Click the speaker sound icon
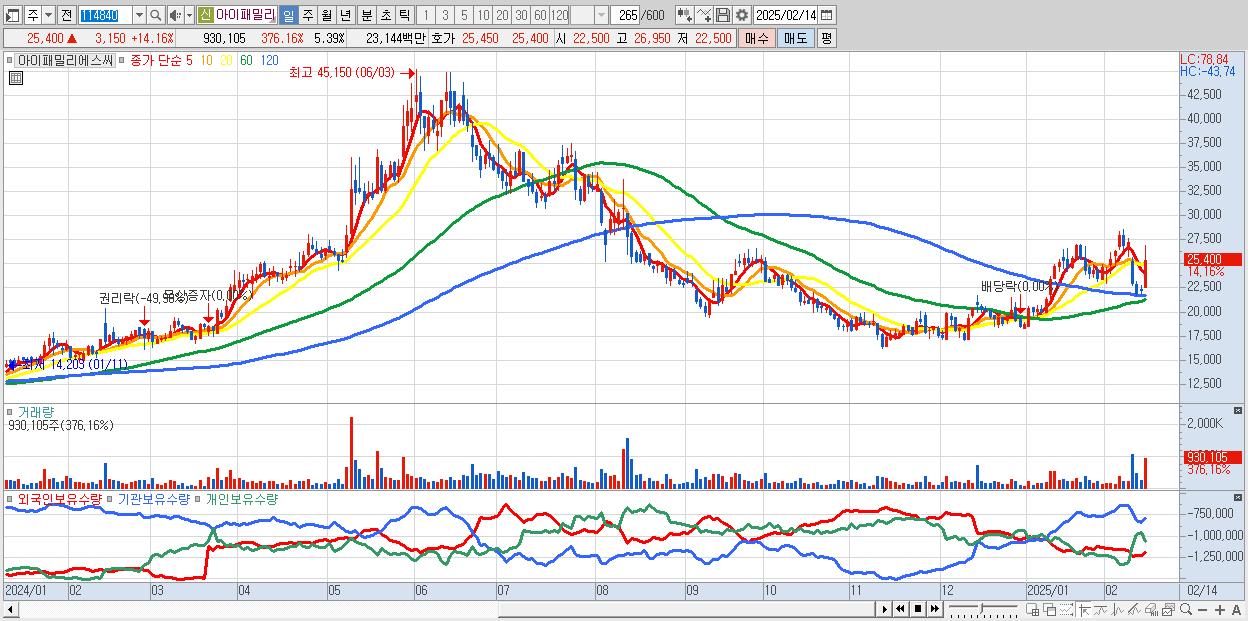The height and width of the screenshot is (621, 1248). click(x=175, y=15)
